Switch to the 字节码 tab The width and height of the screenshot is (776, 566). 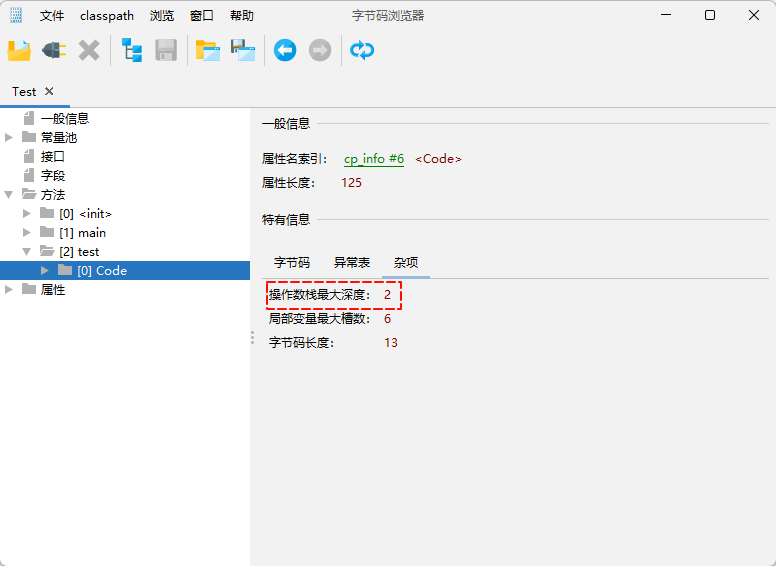[292, 262]
